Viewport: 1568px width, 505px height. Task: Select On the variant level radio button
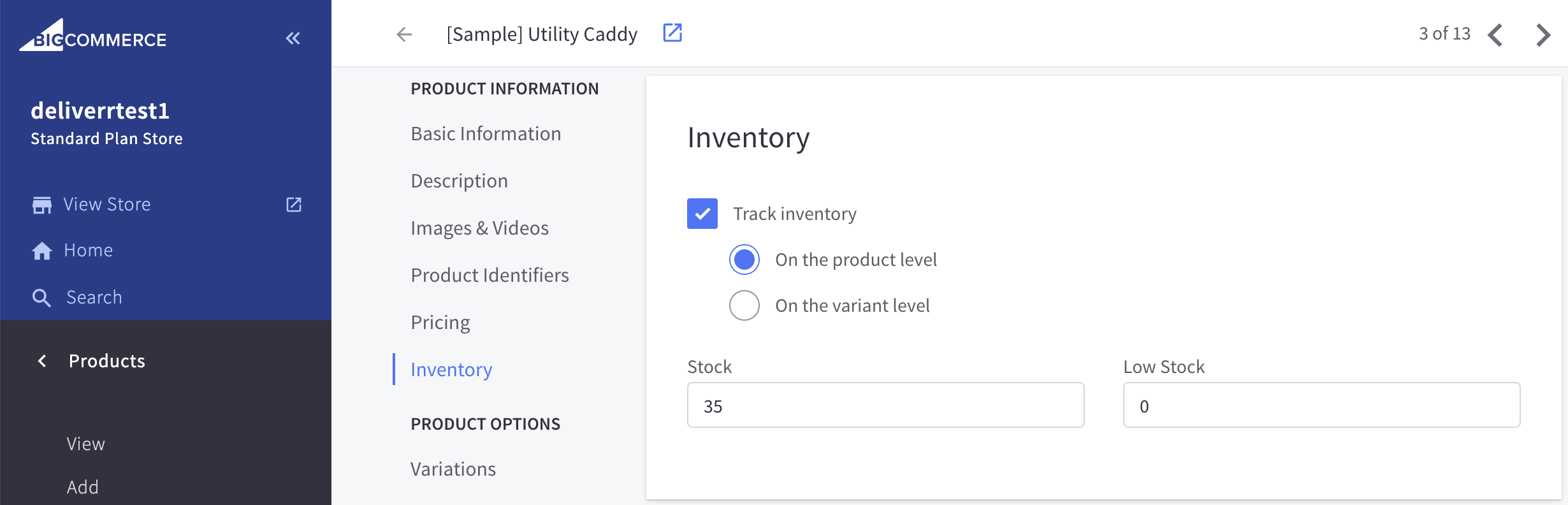pos(744,305)
